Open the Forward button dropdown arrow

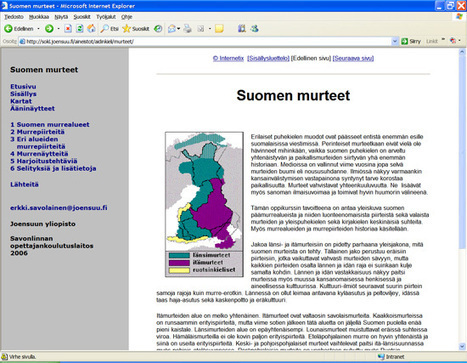tap(58, 29)
